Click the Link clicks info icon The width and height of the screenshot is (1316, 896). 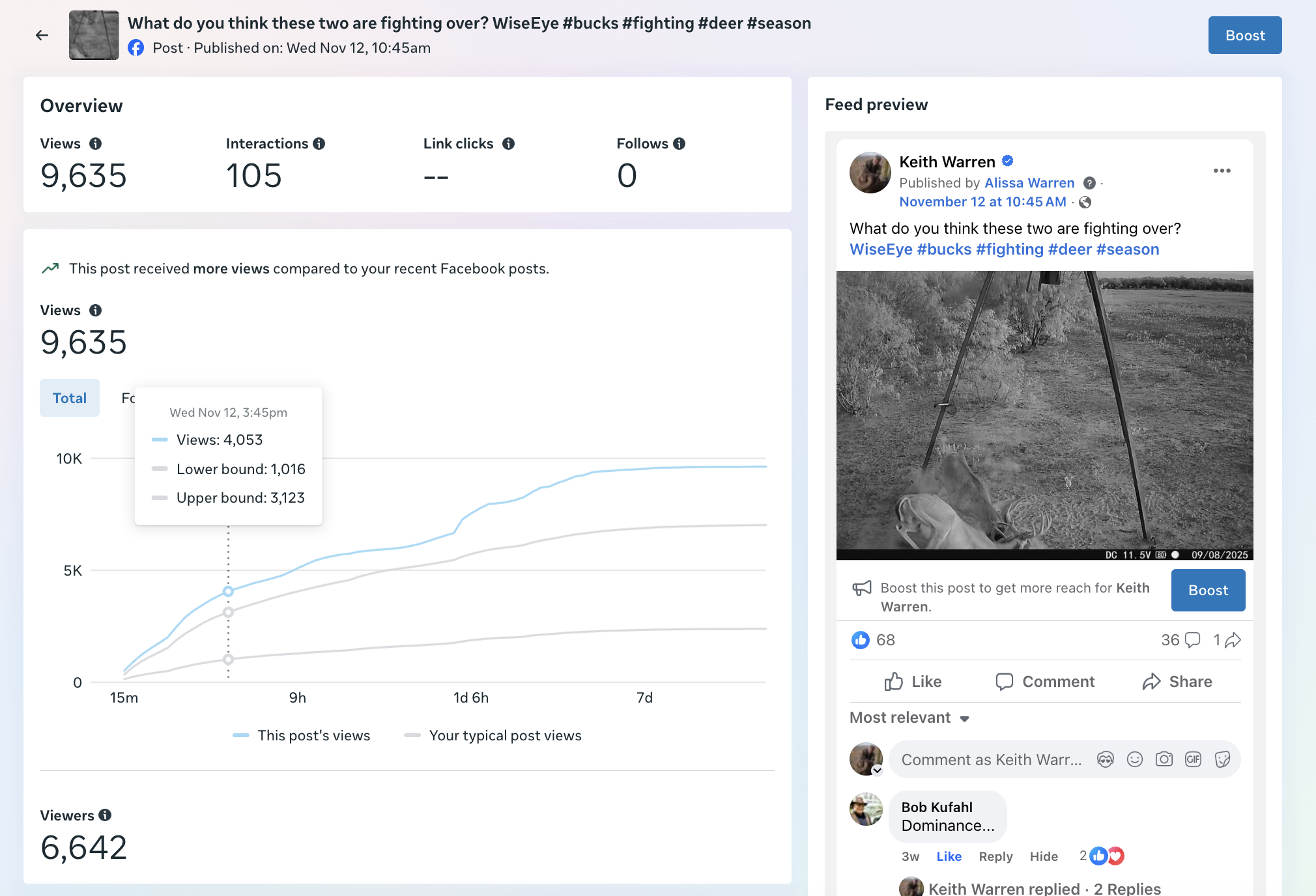(509, 144)
